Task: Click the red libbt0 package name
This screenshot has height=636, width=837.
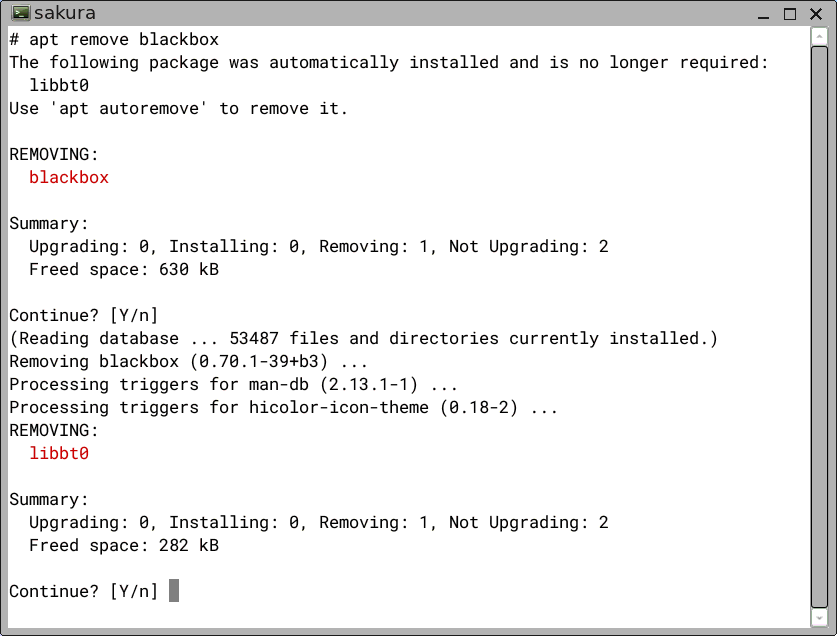Action: tap(59, 453)
